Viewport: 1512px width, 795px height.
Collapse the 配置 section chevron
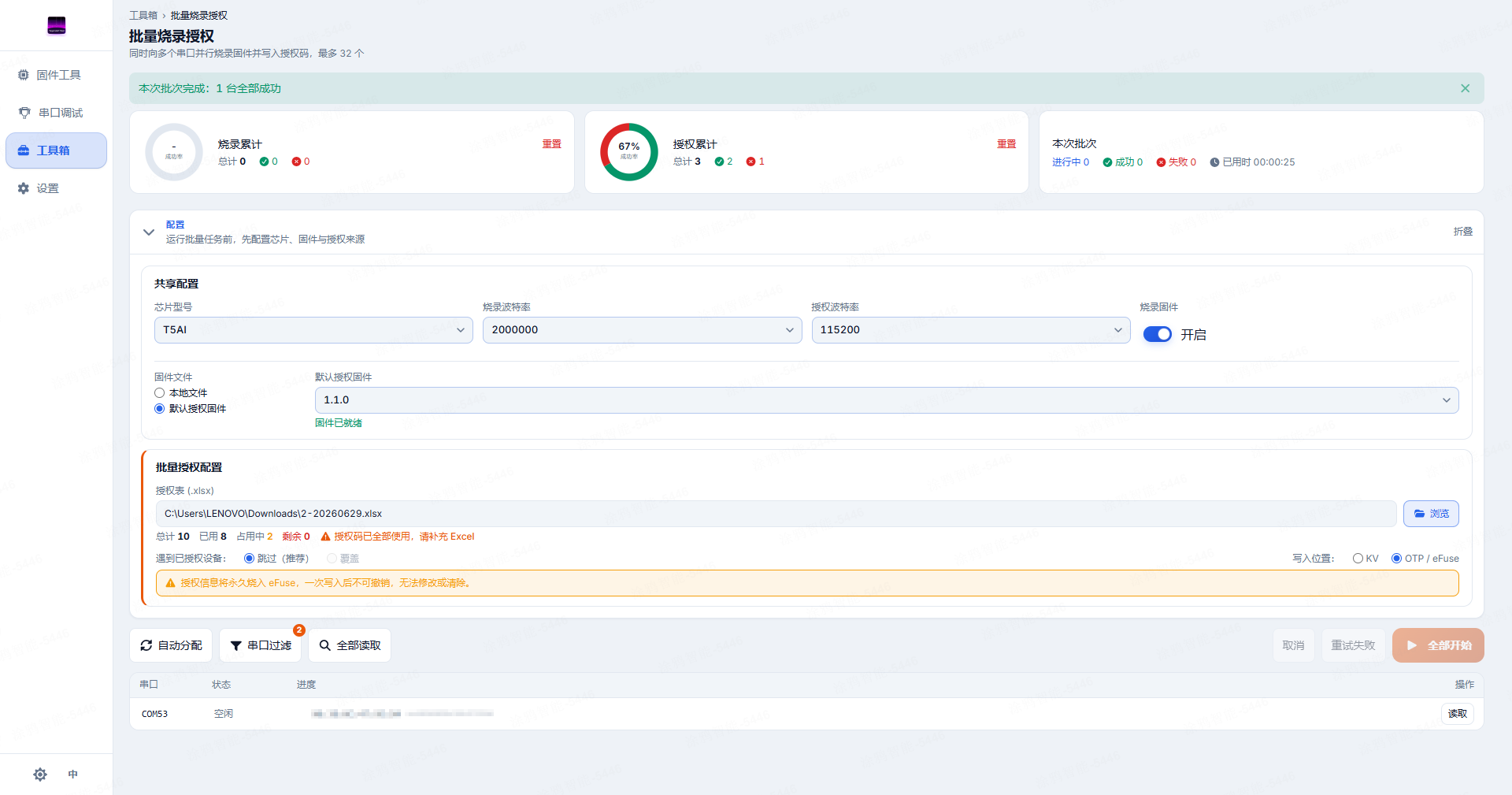click(149, 232)
